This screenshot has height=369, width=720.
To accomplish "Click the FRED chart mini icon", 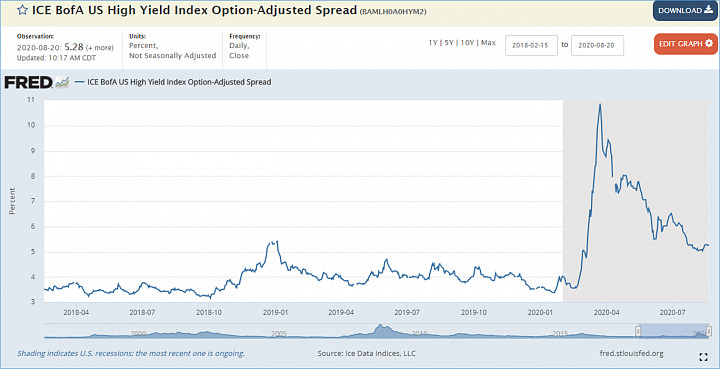I will pos(62,83).
